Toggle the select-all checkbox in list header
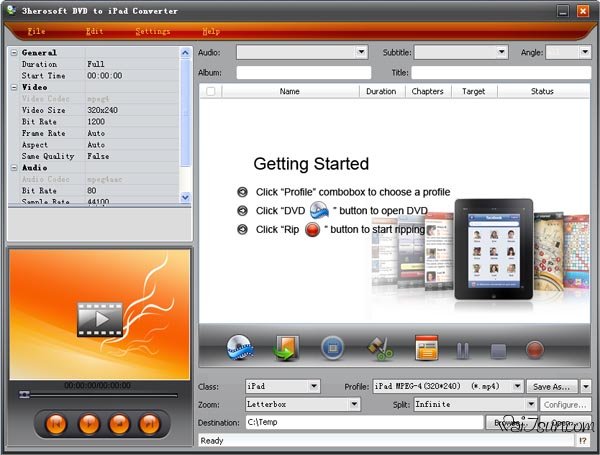 (x=210, y=91)
